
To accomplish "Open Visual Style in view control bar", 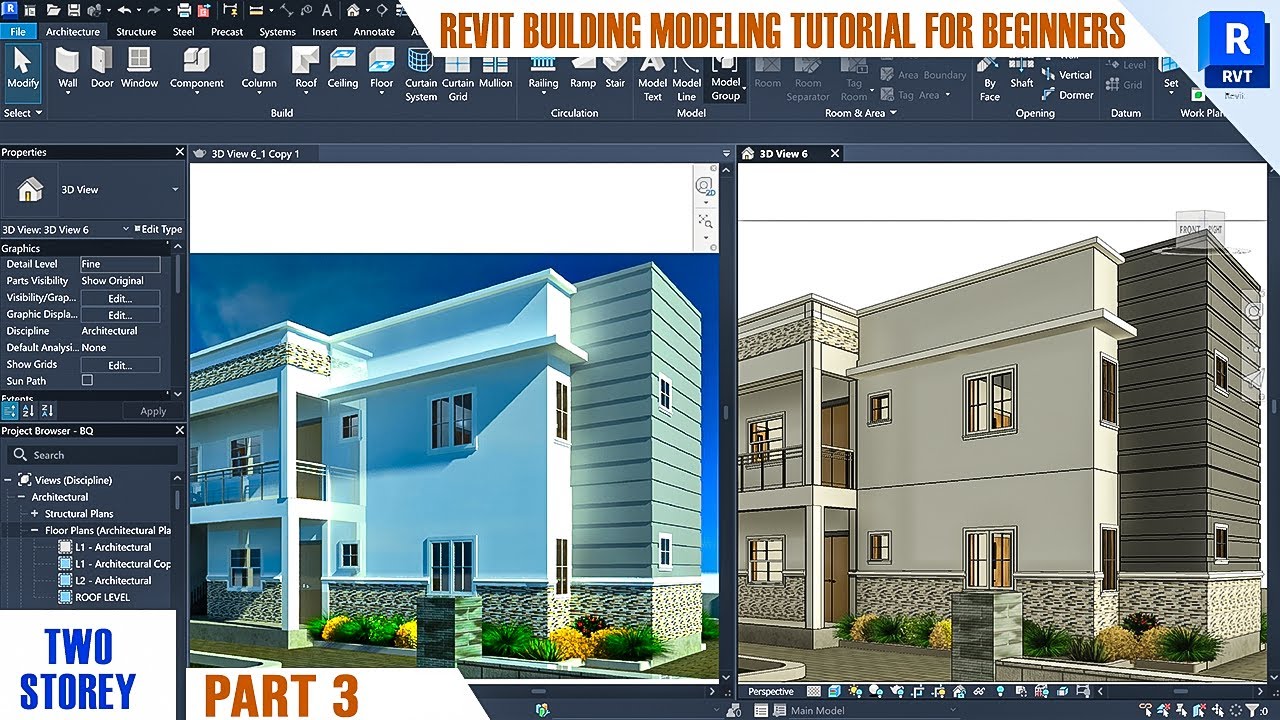I will pyautogui.click(x=832, y=691).
